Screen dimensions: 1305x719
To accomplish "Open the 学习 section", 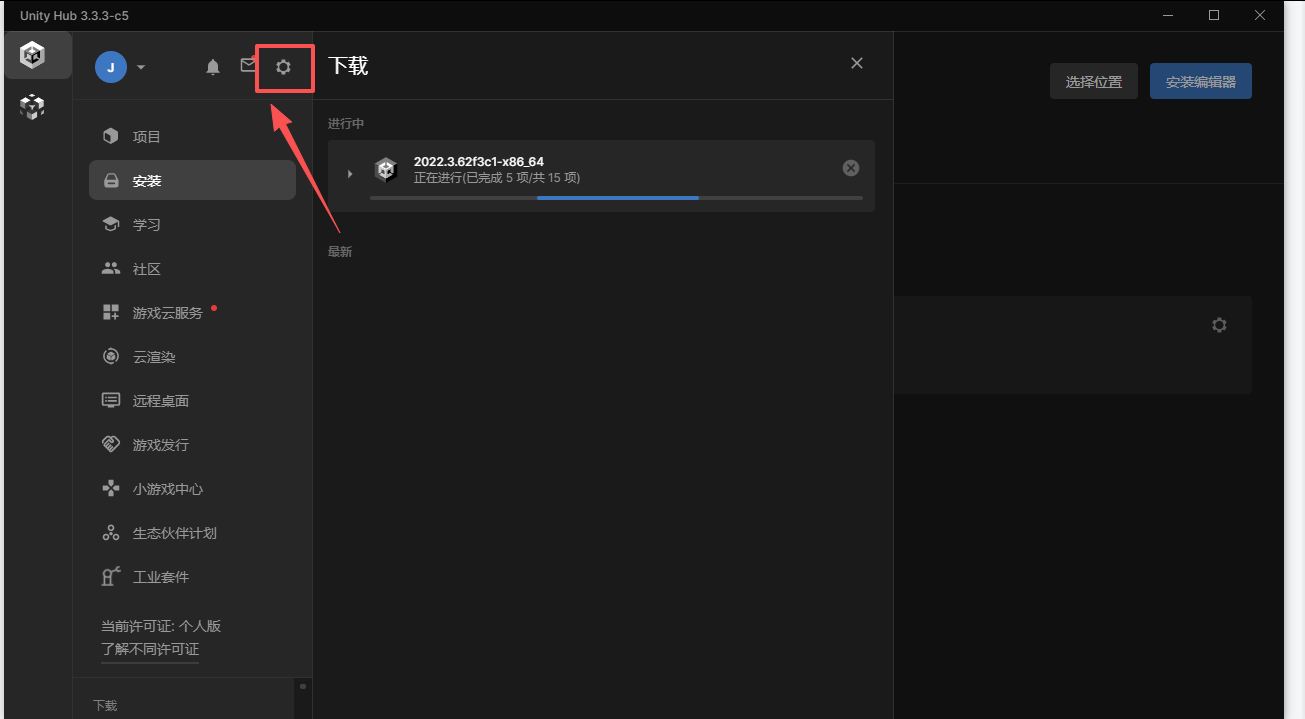I will pos(192,225).
